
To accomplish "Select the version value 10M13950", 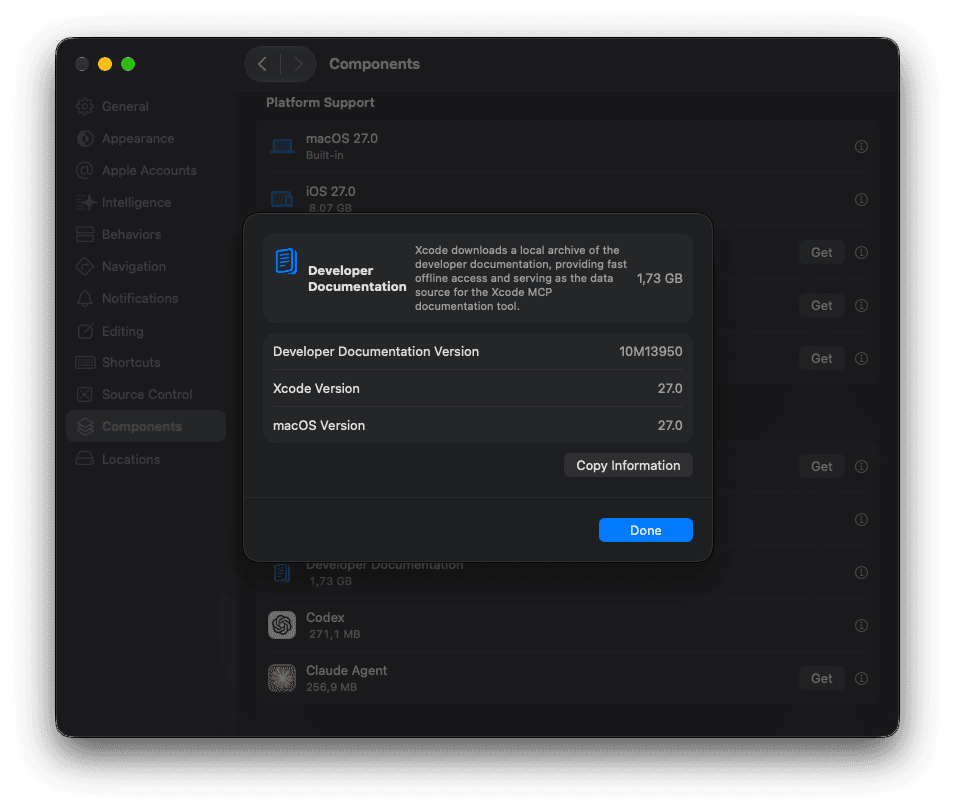I will tap(650, 351).
